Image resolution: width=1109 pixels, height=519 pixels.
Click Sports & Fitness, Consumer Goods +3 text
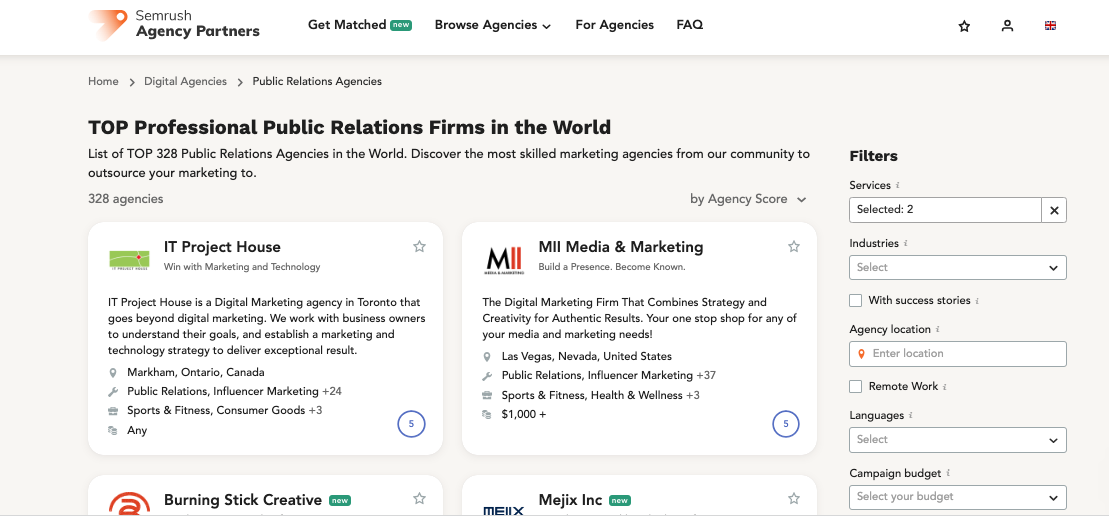225,410
